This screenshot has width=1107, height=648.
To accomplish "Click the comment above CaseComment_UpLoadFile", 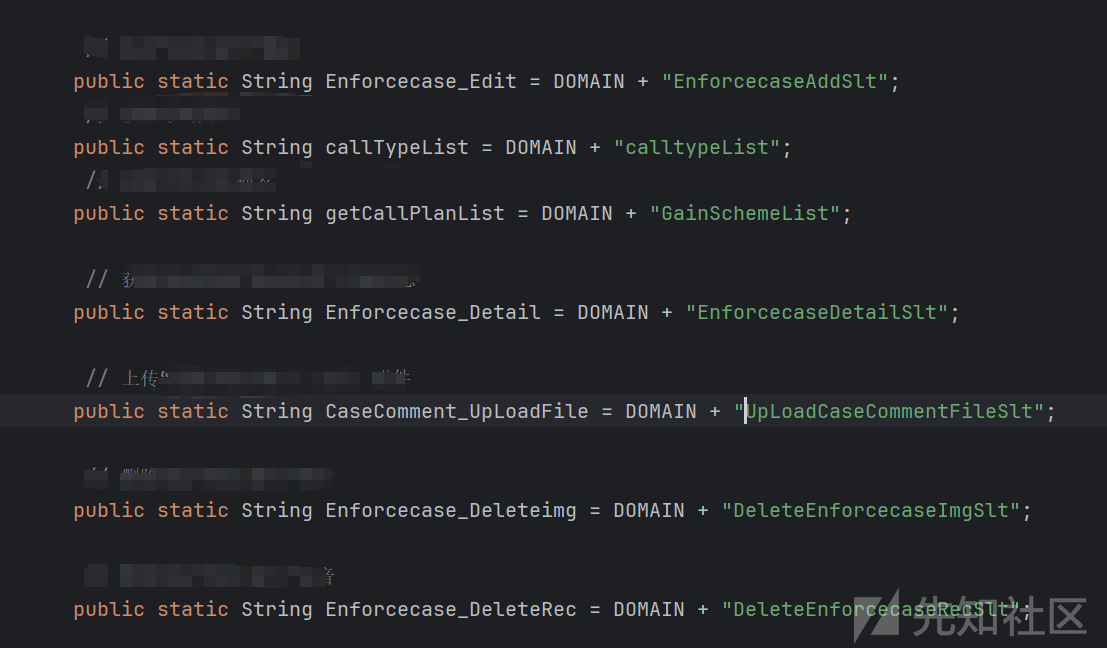I will point(248,378).
